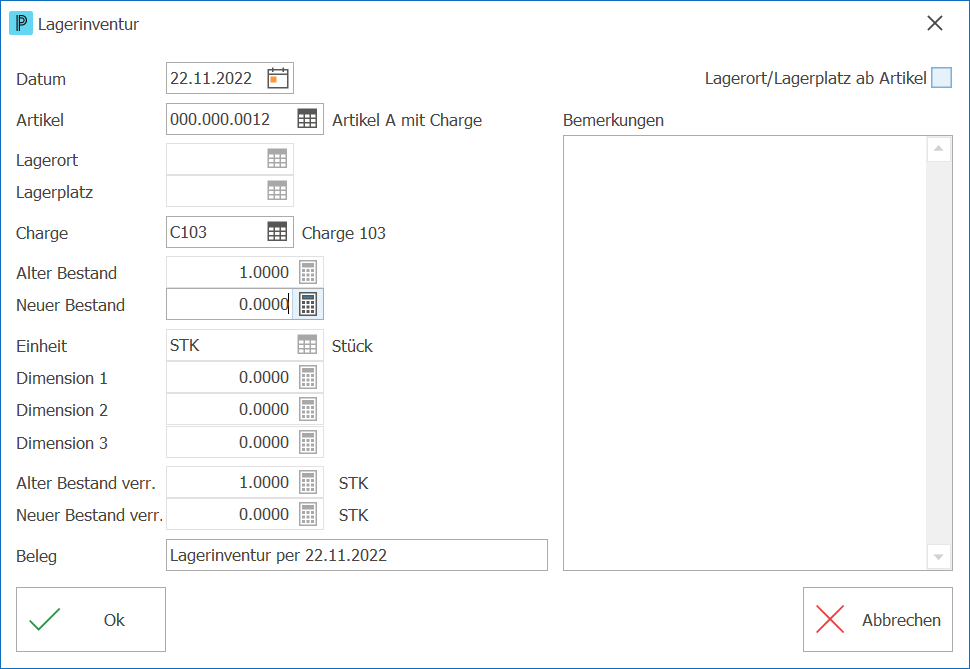The height and width of the screenshot is (669, 970).
Task: Click the Bemerkungen scrollbar down arrow
Action: point(938,557)
